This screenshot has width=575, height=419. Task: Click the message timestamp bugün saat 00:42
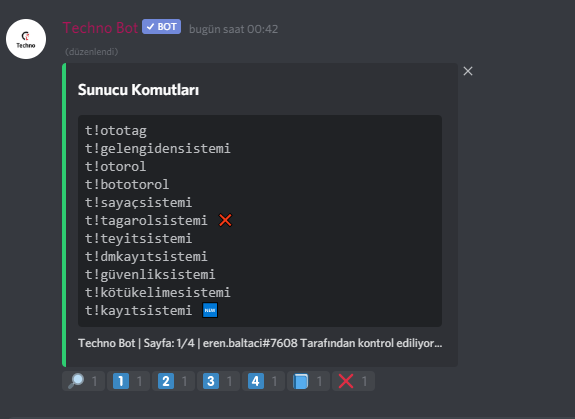233,29
